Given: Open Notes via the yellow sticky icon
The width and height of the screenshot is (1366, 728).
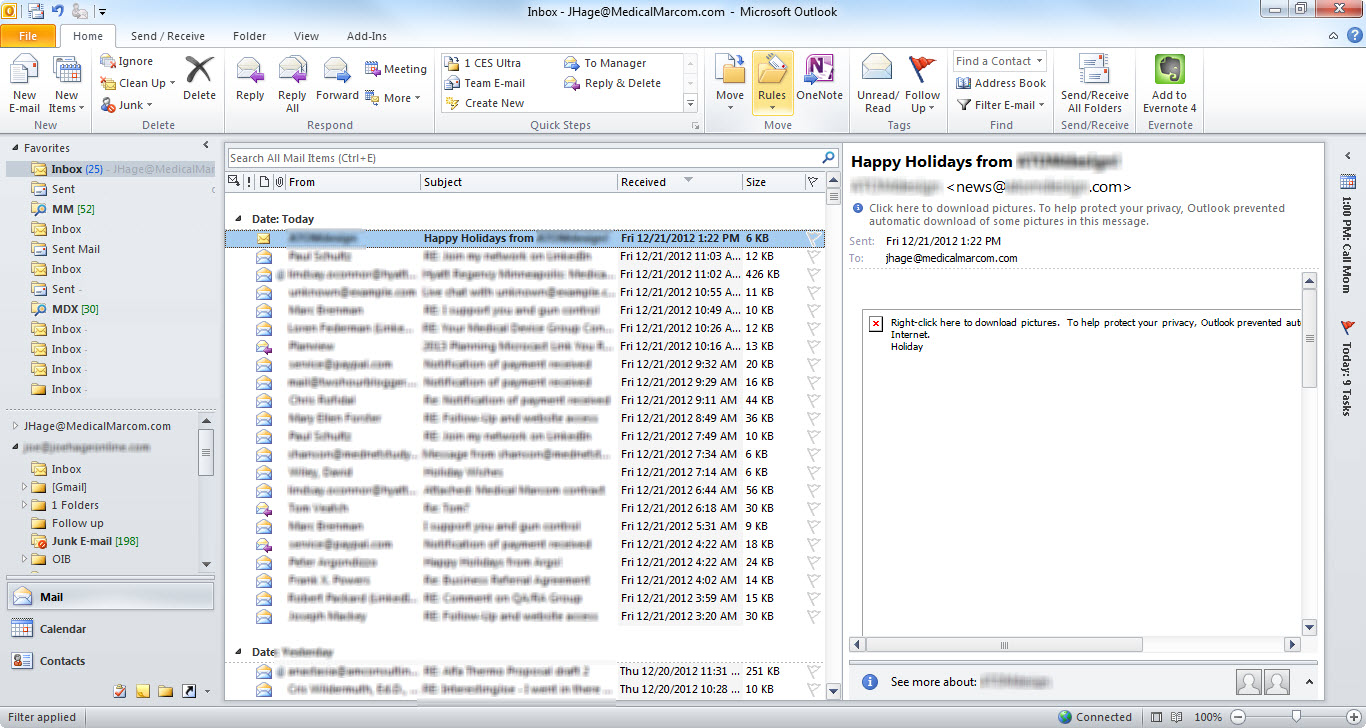Looking at the screenshot, I should (x=143, y=691).
